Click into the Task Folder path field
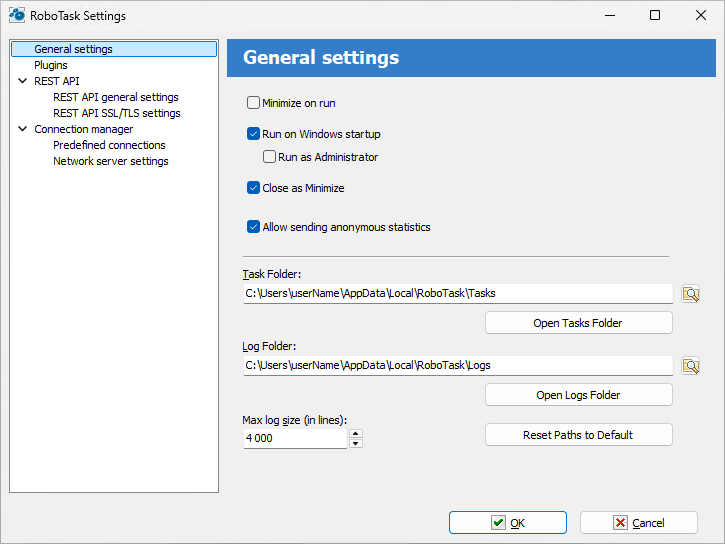 click(458, 293)
